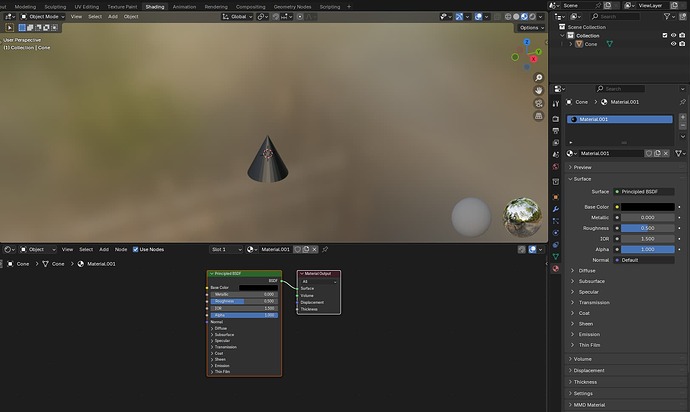Disable Collection in renders camera icon
The image size is (690, 412).
pyautogui.click(x=682, y=35)
